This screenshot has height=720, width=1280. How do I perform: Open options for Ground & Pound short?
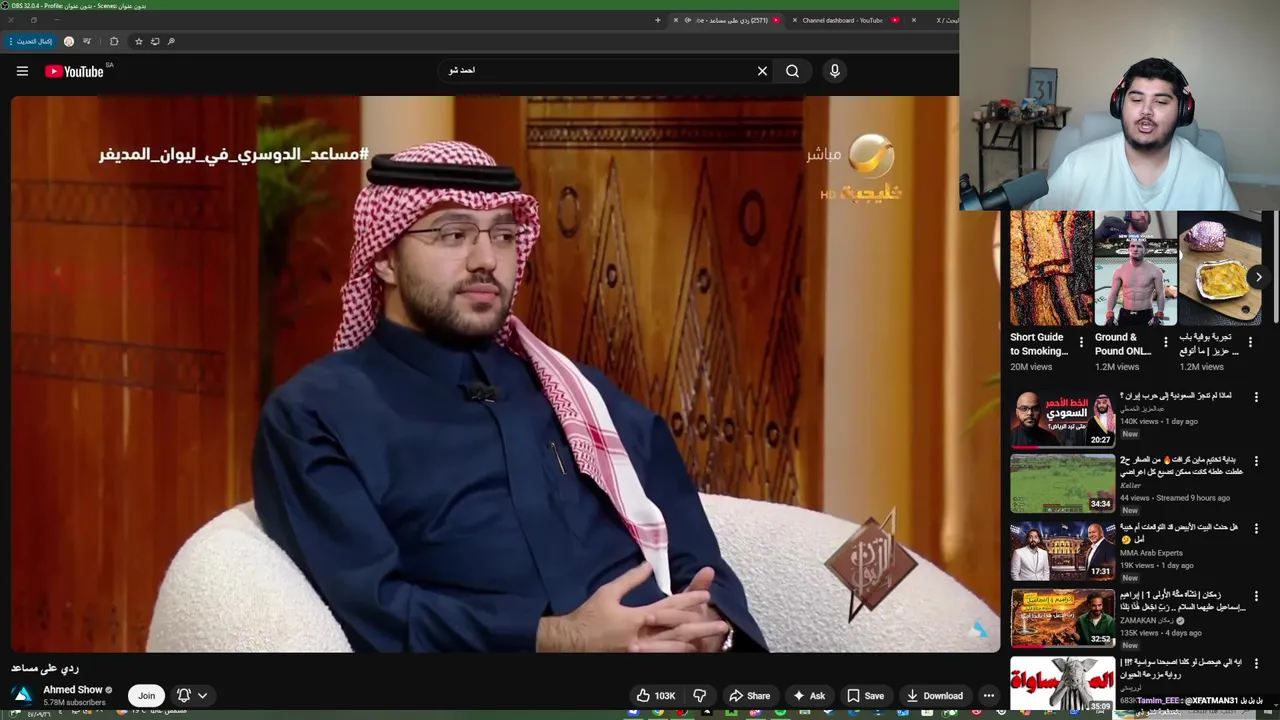click(1165, 343)
